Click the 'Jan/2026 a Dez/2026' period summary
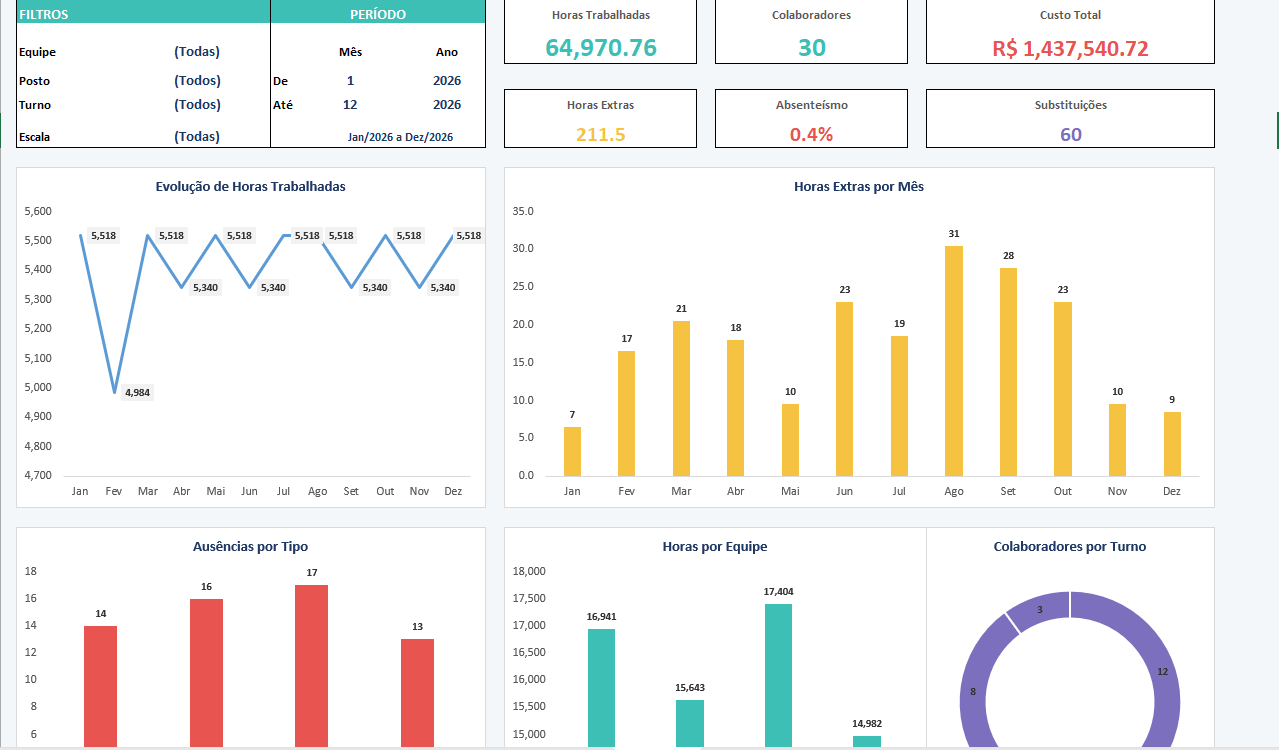 pos(400,137)
